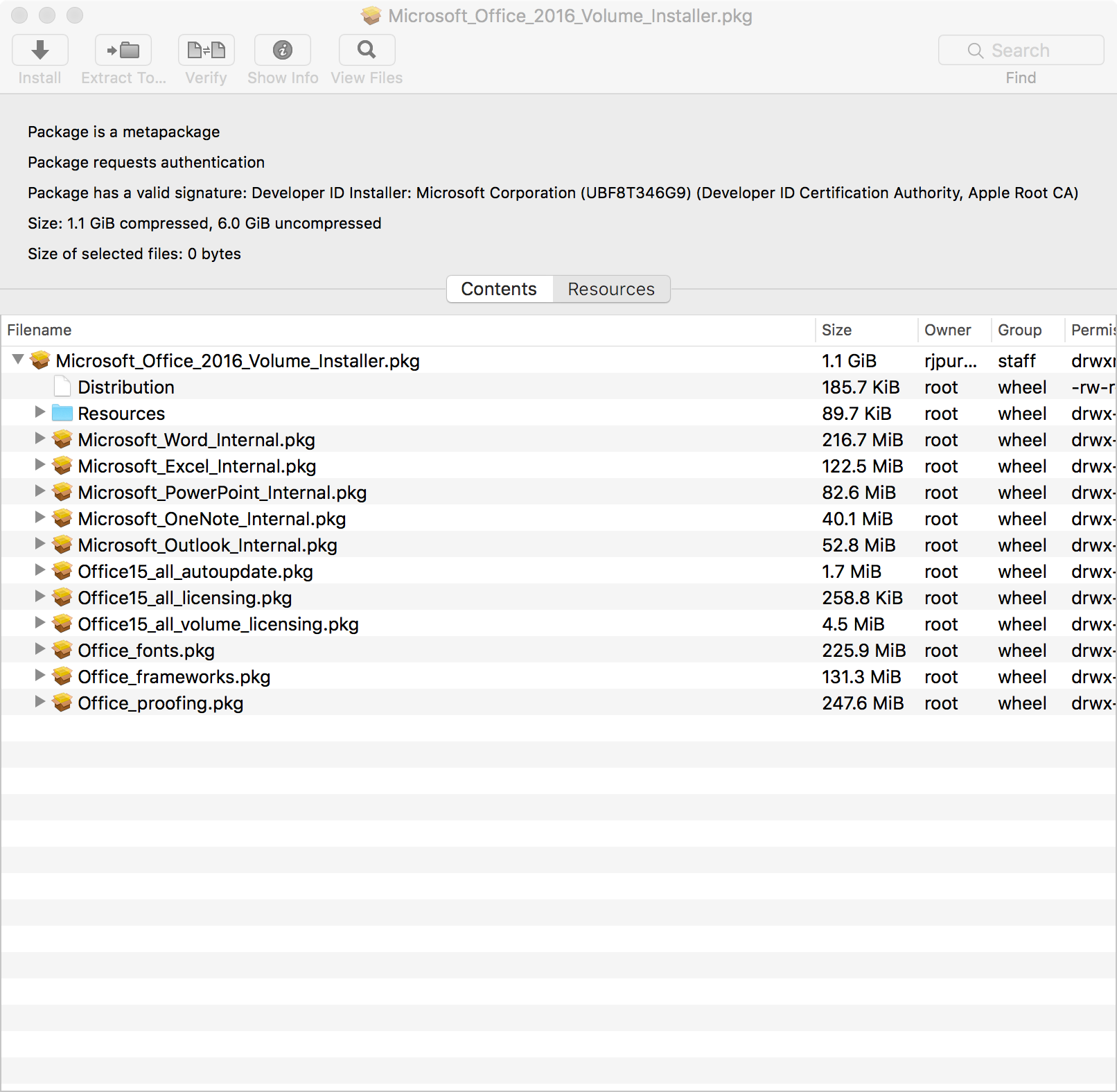The height and width of the screenshot is (1092, 1117).
Task: Click the 216.7 MiB size cell
Action: coord(863,440)
